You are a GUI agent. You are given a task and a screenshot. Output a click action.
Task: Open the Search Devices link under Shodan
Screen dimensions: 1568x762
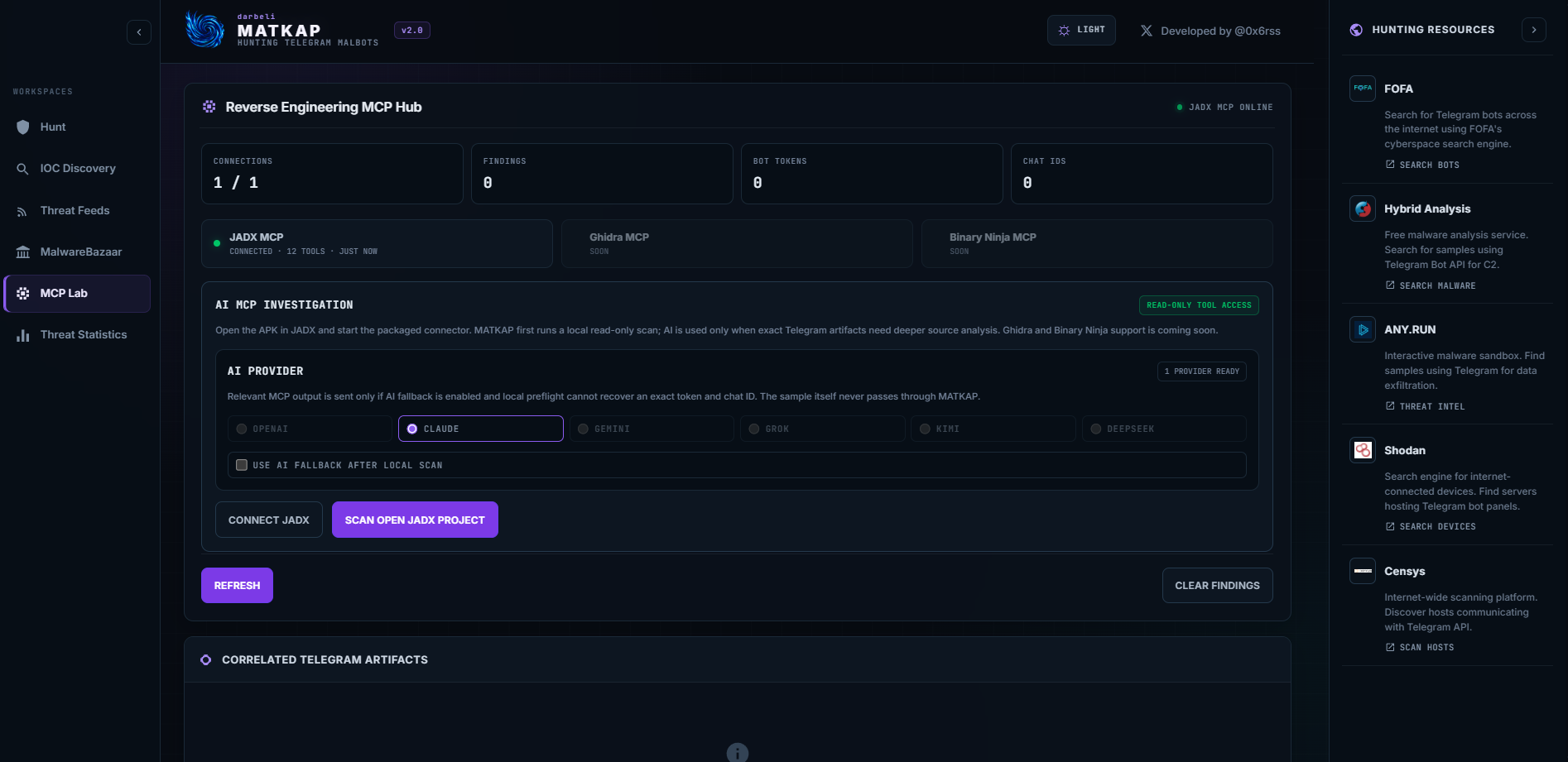(1431, 526)
